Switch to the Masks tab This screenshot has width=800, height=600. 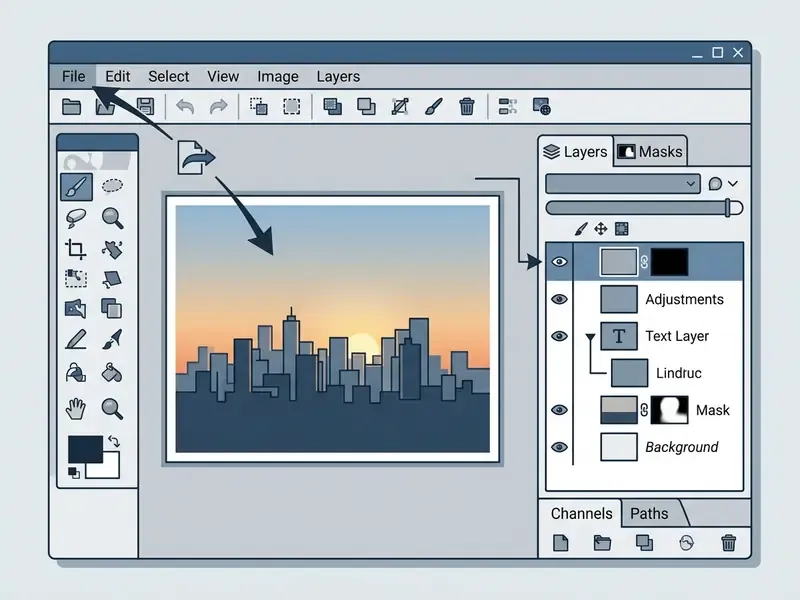pyautogui.click(x=650, y=152)
